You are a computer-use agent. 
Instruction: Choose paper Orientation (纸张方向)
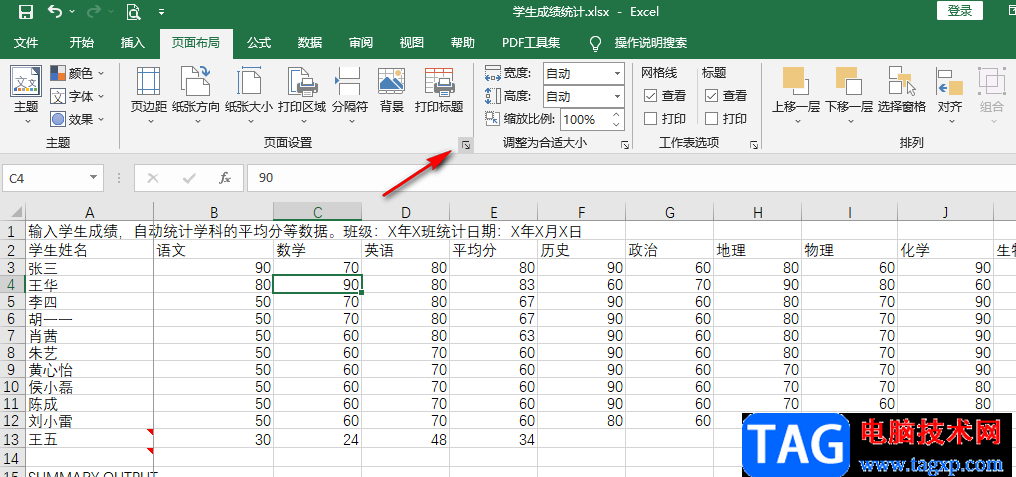tap(196, 96)
